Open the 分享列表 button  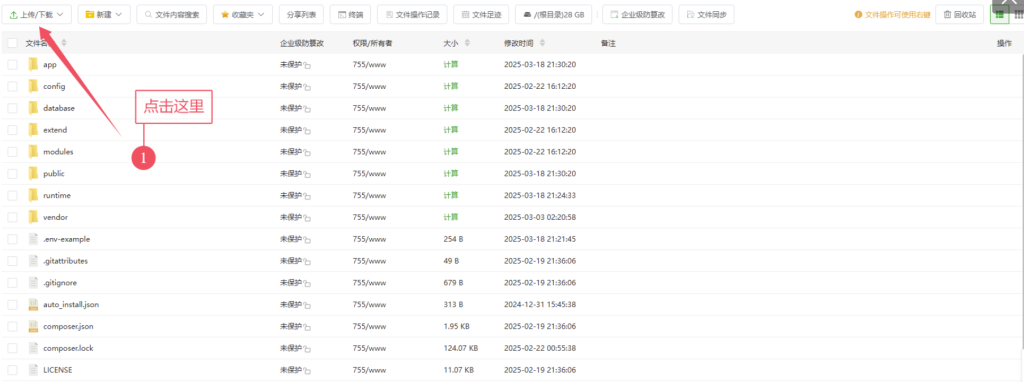(301, 14)
